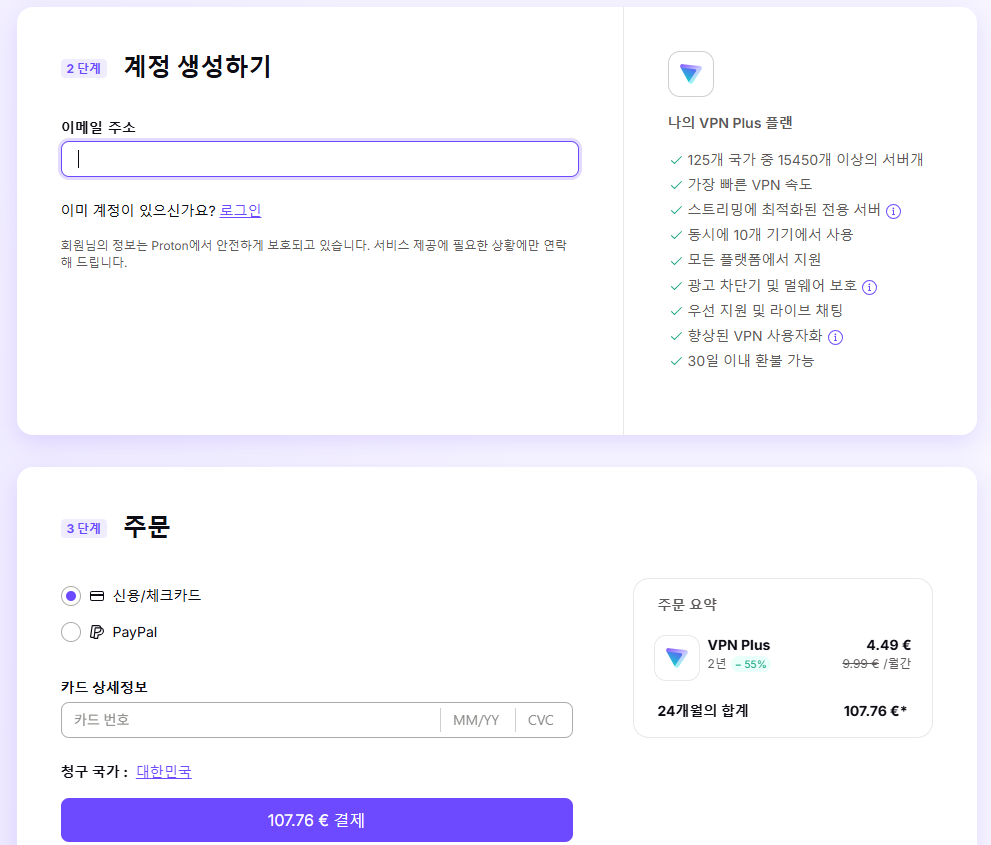Click the 나의 VPN Plus 플랜 title

tap(730, 123)
